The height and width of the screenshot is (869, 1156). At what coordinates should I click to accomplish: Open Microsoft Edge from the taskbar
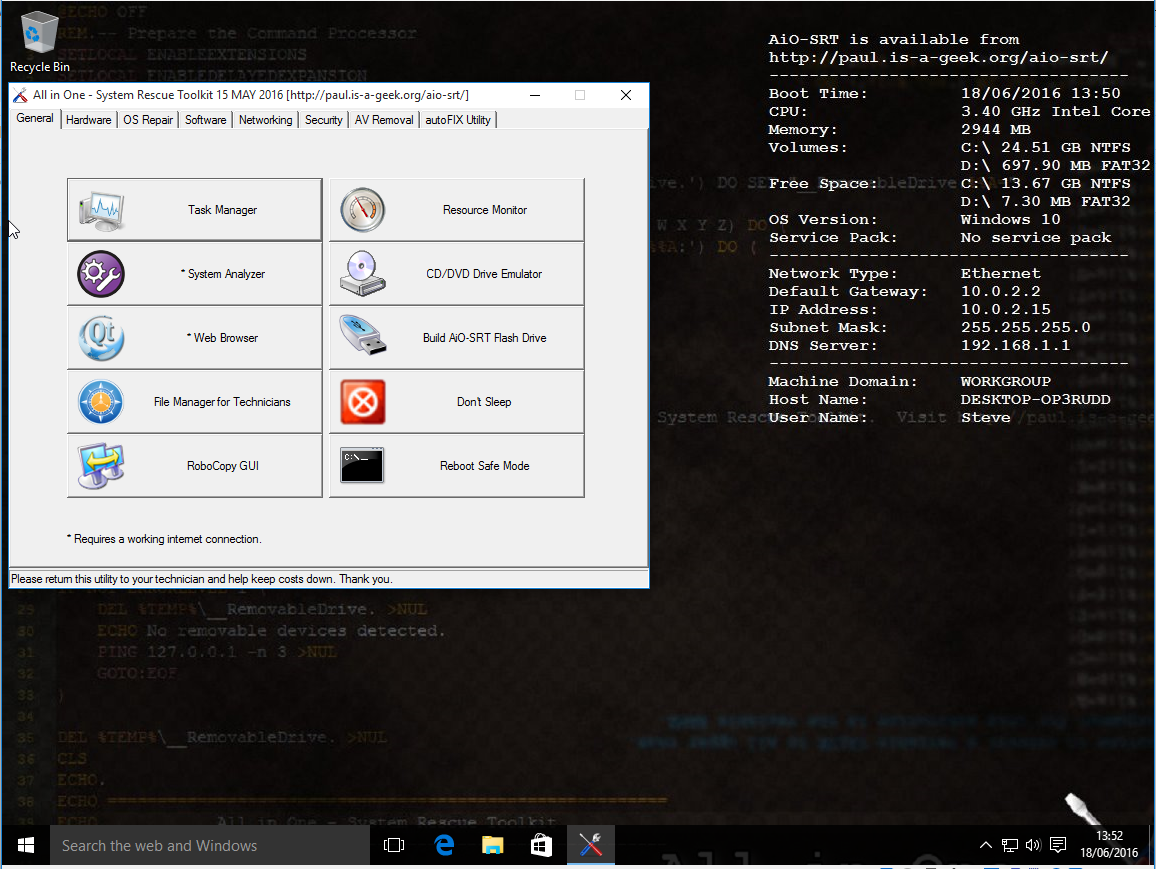coord(444,845)
